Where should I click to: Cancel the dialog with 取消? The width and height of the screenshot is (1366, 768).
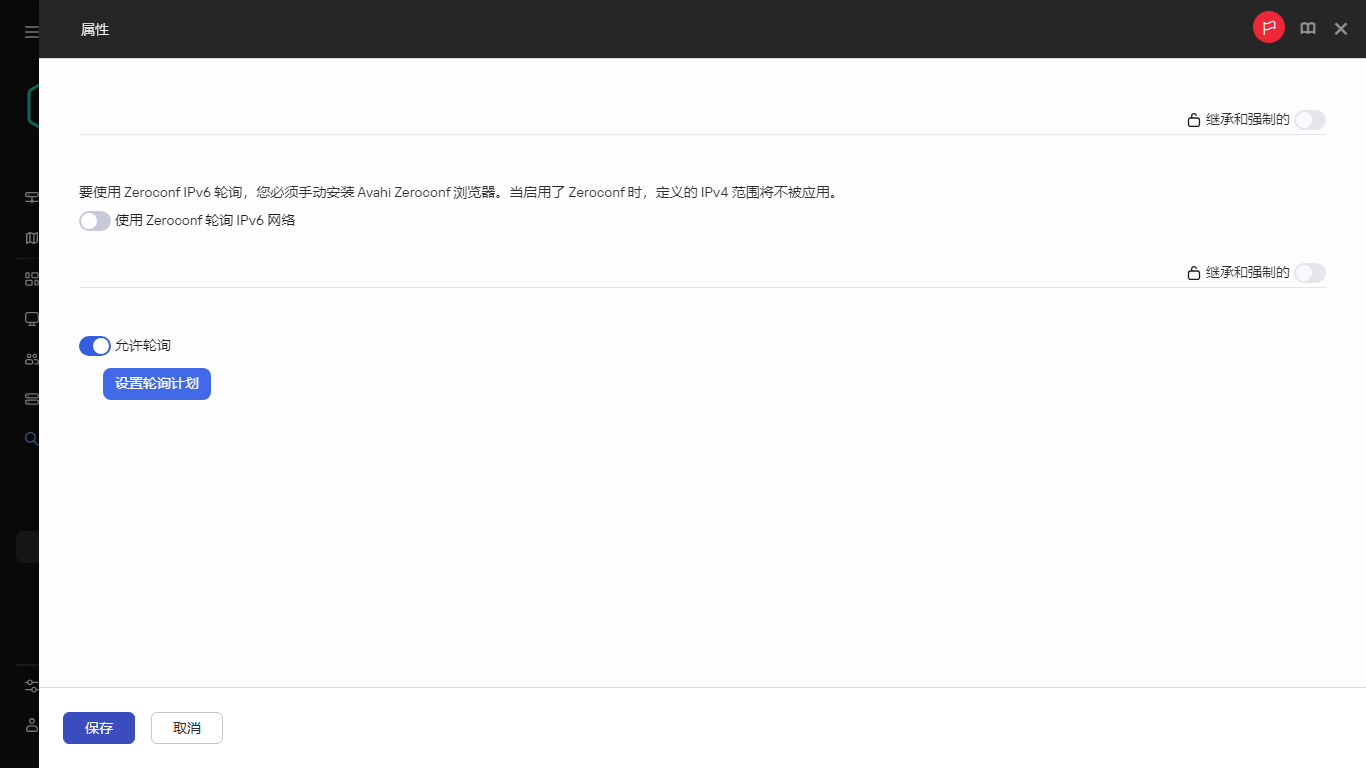186,728
